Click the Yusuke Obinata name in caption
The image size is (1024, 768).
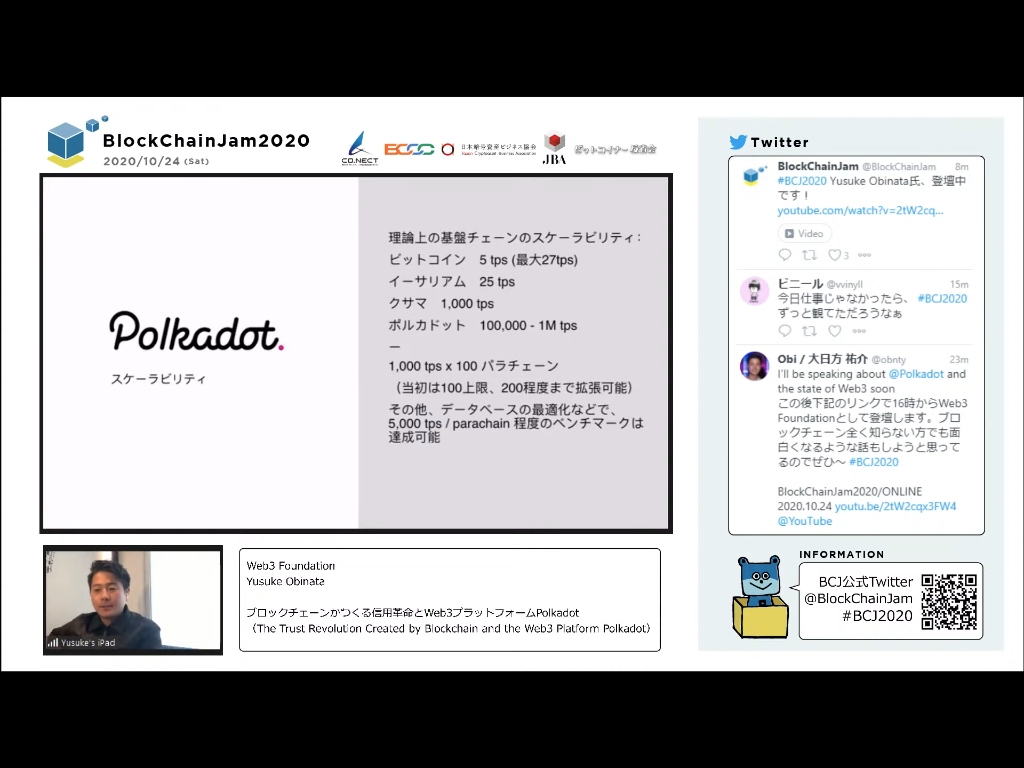pyautogui.click(x=285, y=581)
